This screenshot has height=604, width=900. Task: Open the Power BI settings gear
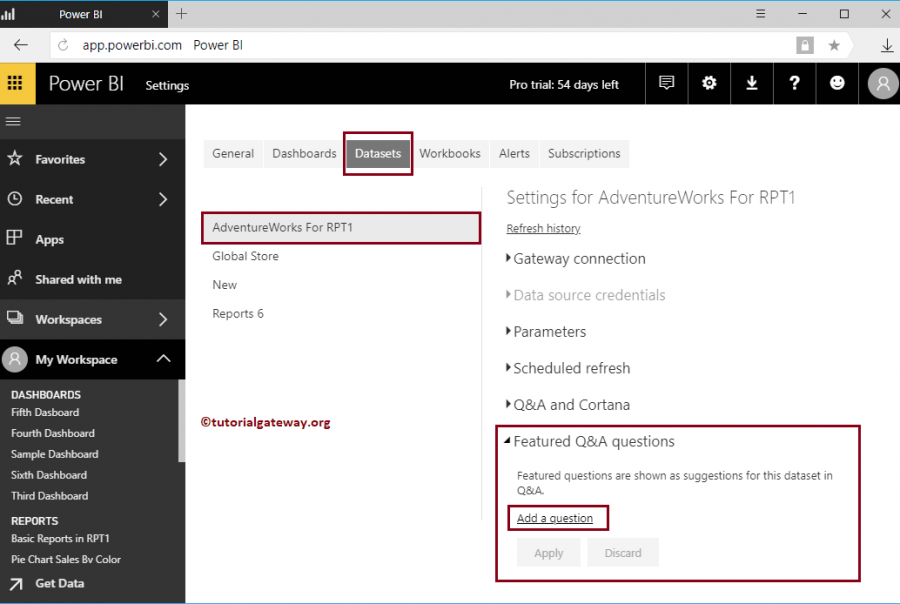709,83
